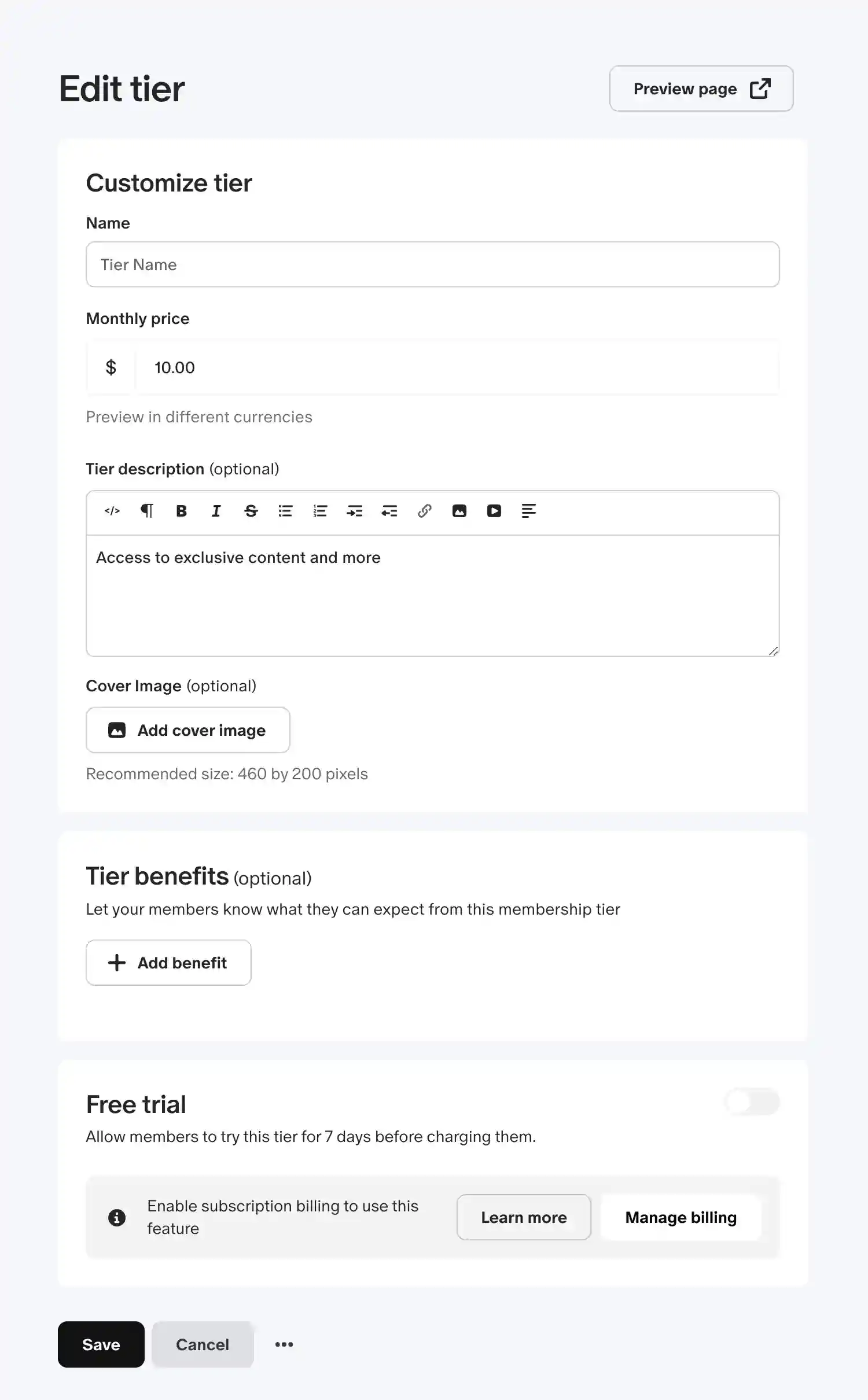868x1400 pixels.
Task: Click the Tier Name input field
Action: click(432, 264)
